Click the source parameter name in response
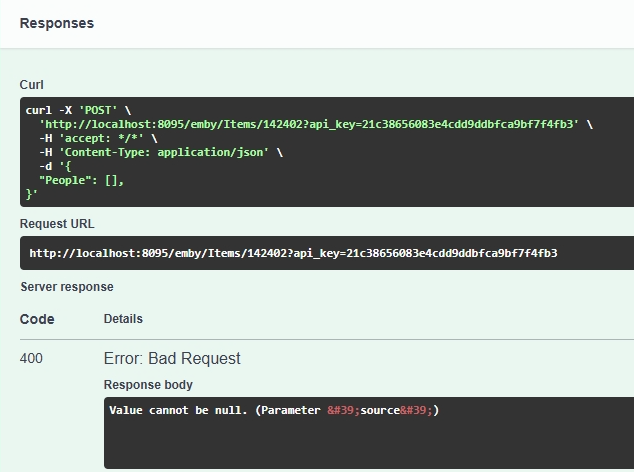 (381, 410)
